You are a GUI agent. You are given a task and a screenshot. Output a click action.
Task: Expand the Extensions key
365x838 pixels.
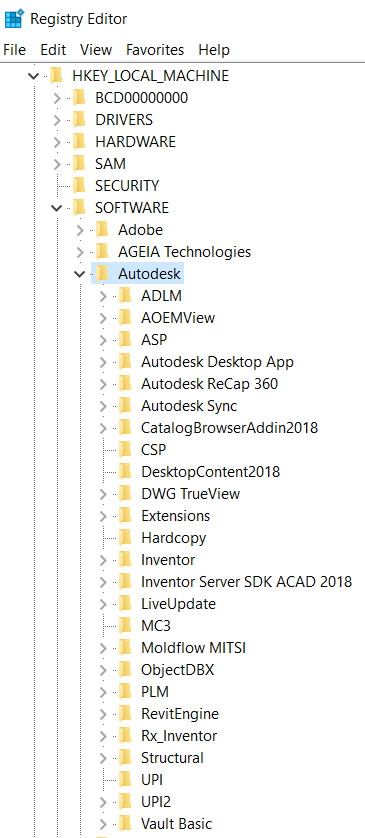point(103,516)
